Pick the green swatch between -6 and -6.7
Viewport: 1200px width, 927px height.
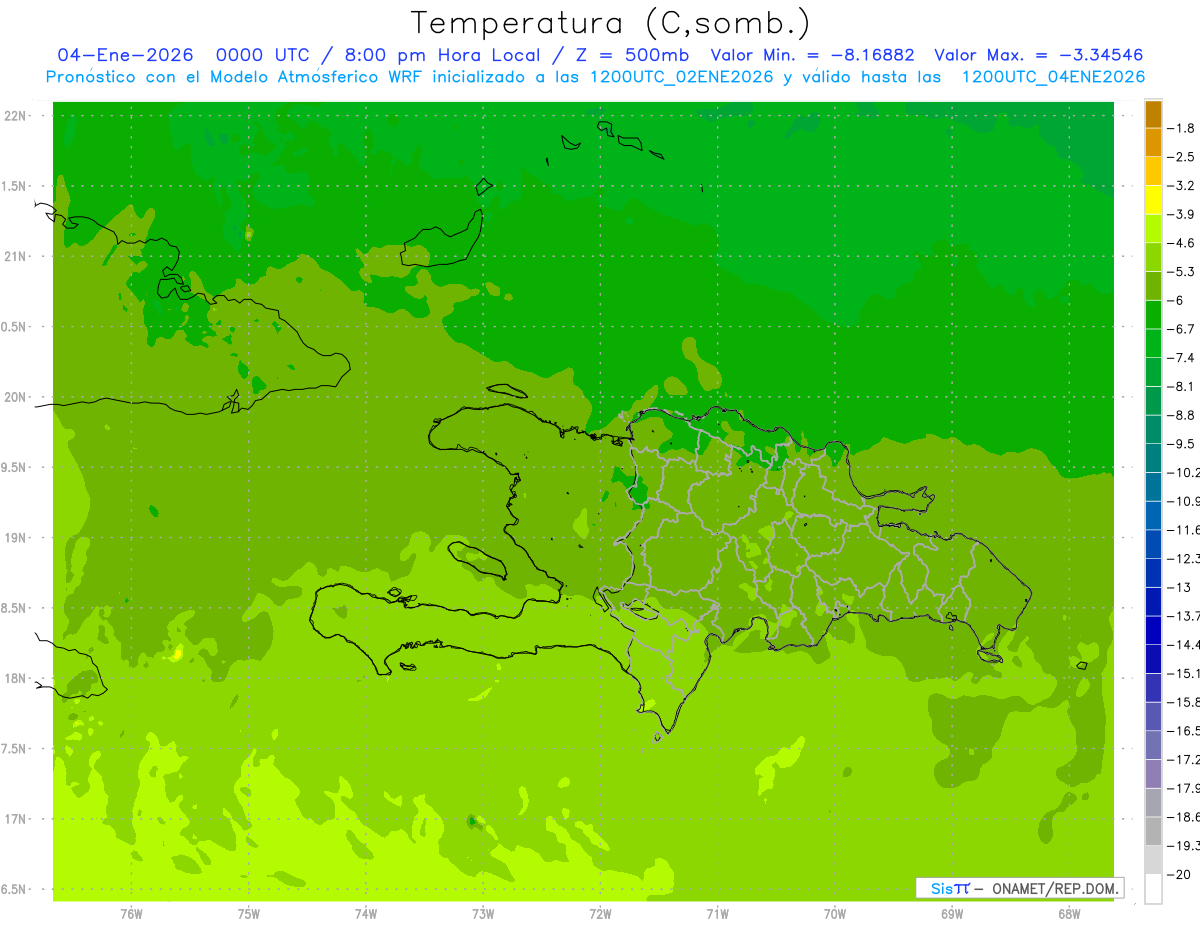(x=1153, y=315)
